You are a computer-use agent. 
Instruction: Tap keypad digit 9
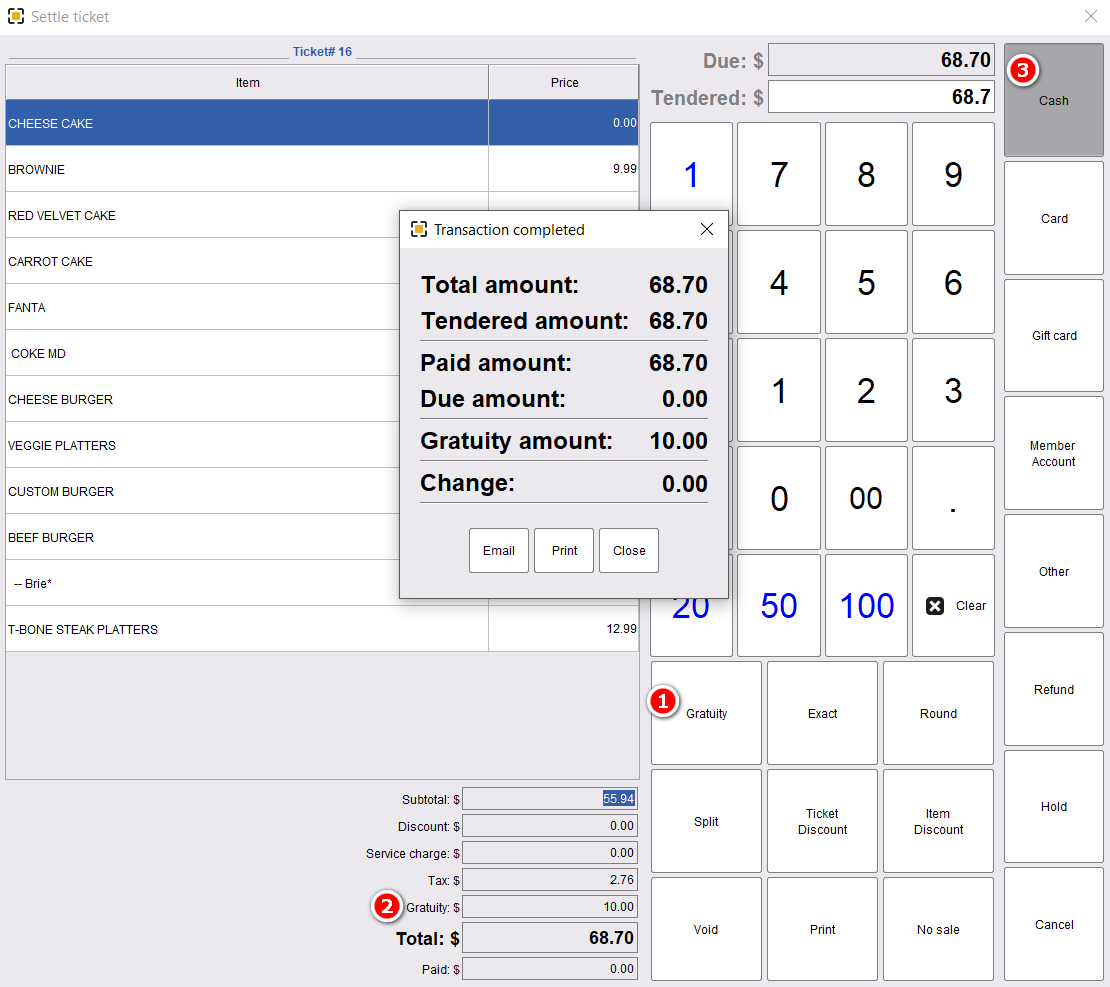pos(953,174)
